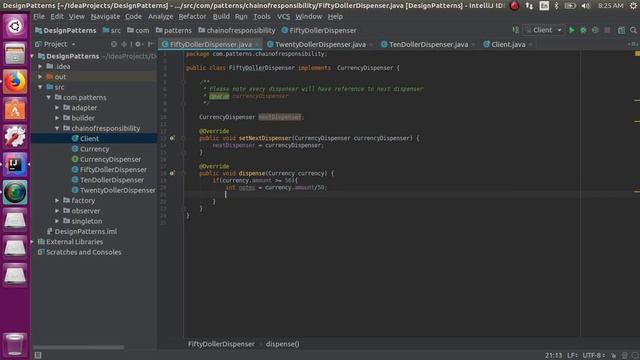Expand the factory package
Image resolution: width=640 pixels, height=360 pixels.
point(57,200)
